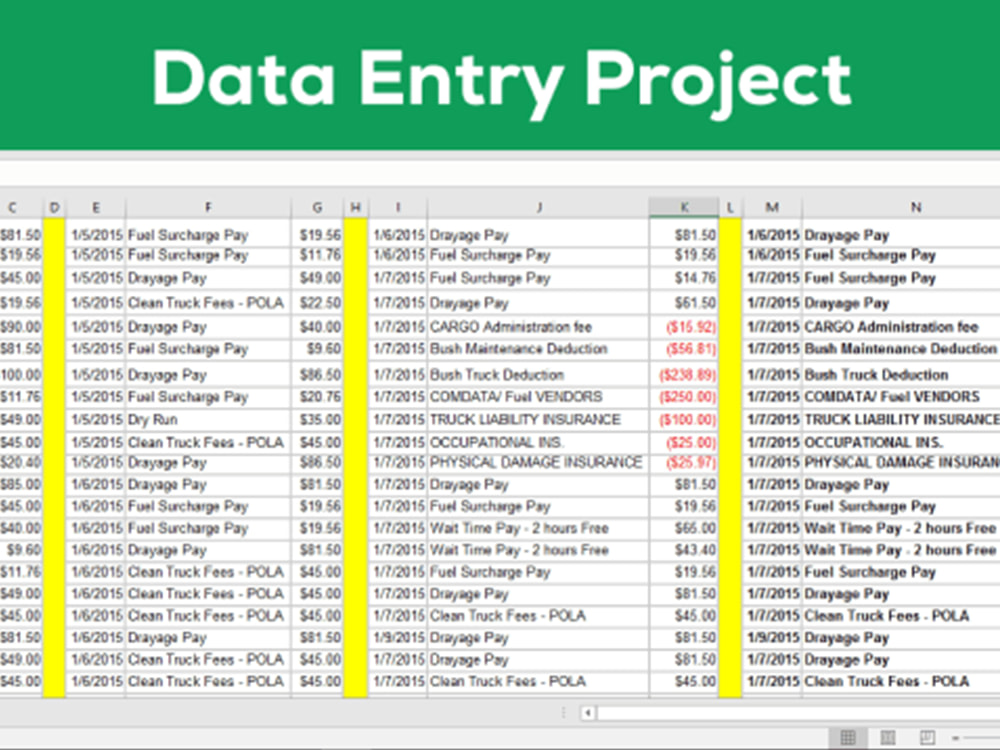The width and height of the screenshot is (1000, 750).
Task: Select column F header
Action: pyautogui.click(x=208, y=207)
